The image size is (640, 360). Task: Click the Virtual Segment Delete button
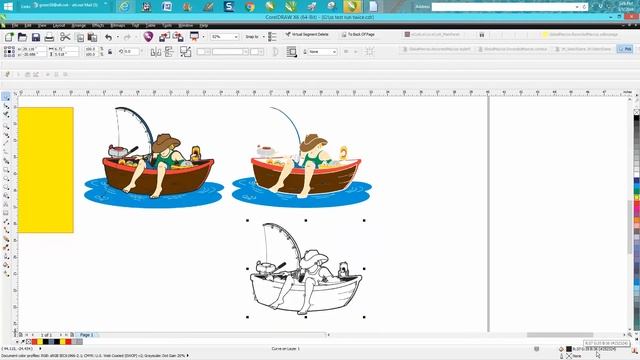307,35
